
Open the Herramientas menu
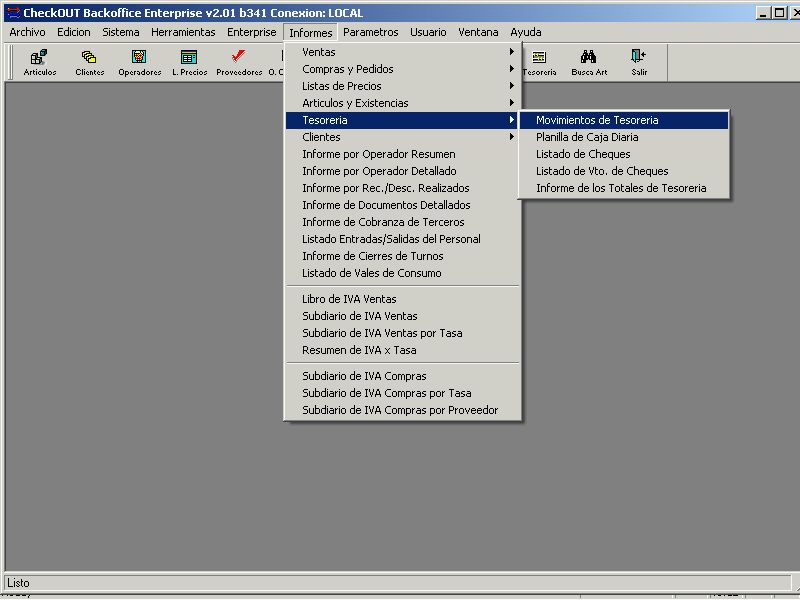tap(183, 32)
